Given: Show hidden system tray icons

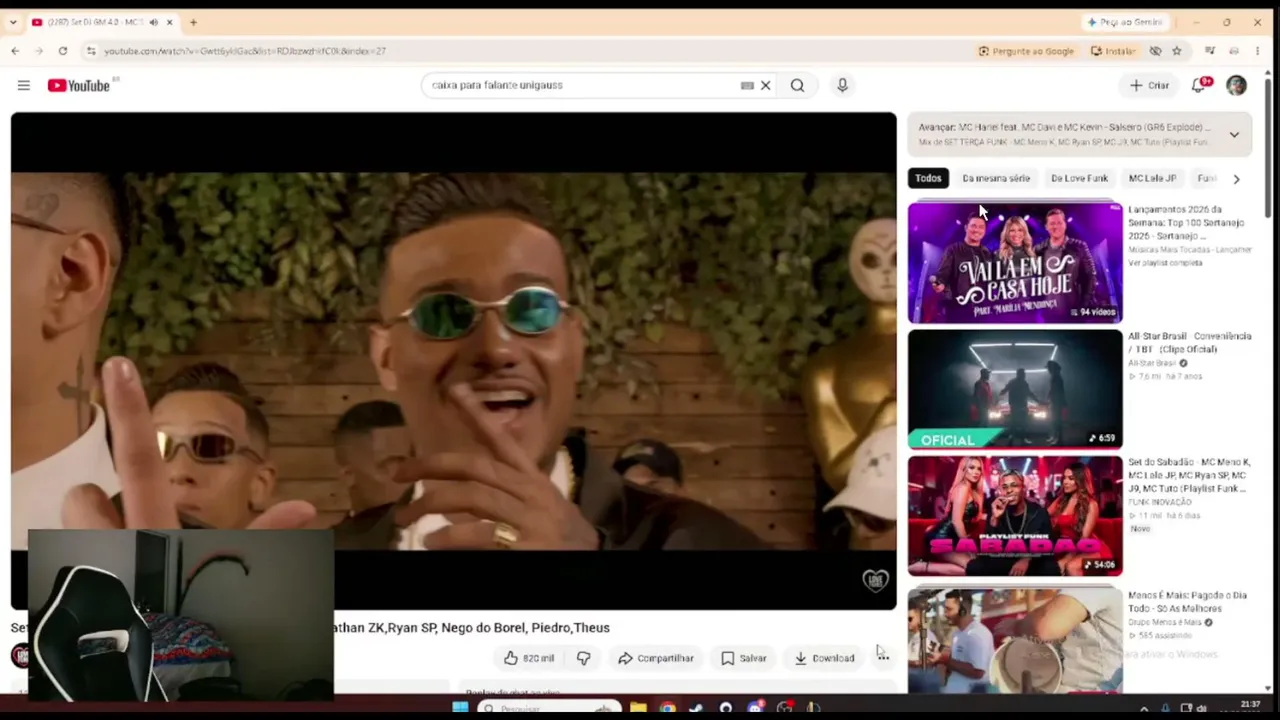Looking at the screenshot, I should (1144, 708).
